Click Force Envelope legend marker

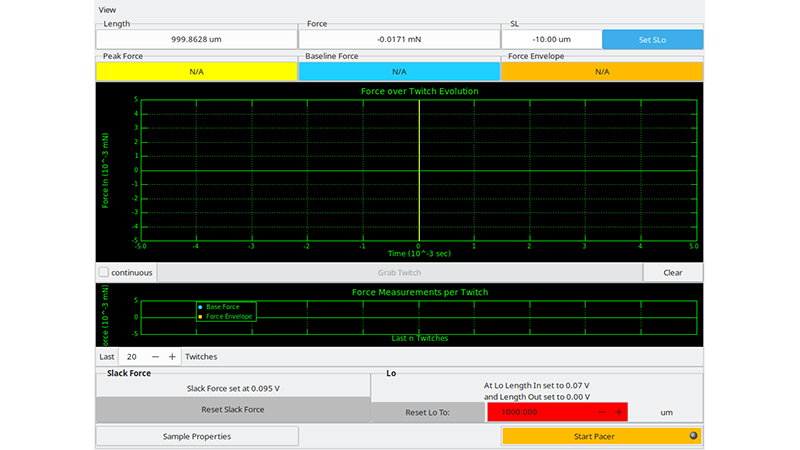click(200, 317)
